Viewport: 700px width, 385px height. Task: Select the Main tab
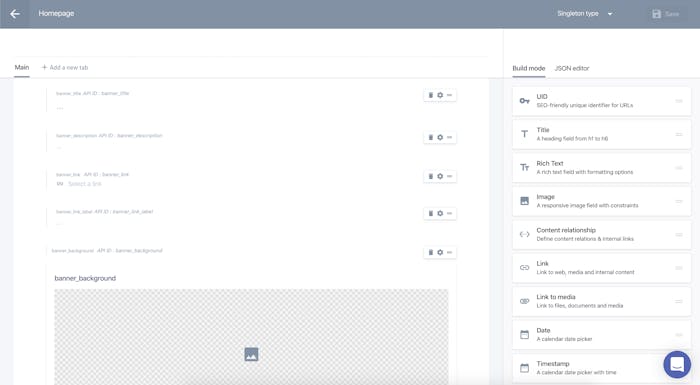click(21, 67)
